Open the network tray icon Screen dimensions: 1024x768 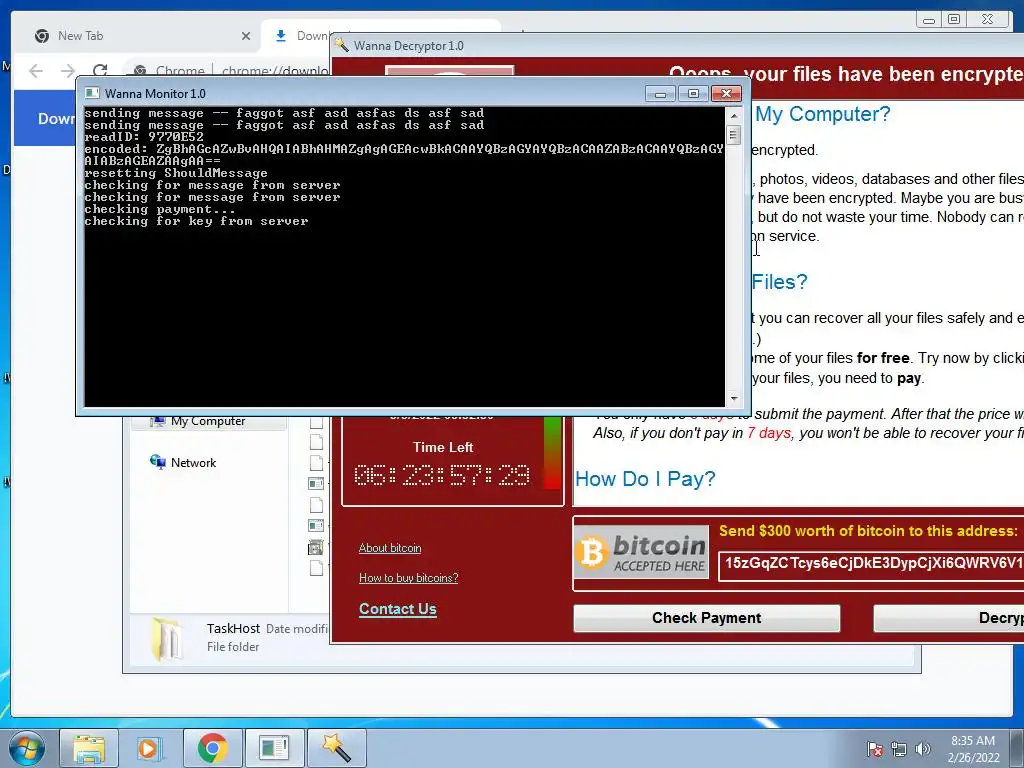click(899, 749)
